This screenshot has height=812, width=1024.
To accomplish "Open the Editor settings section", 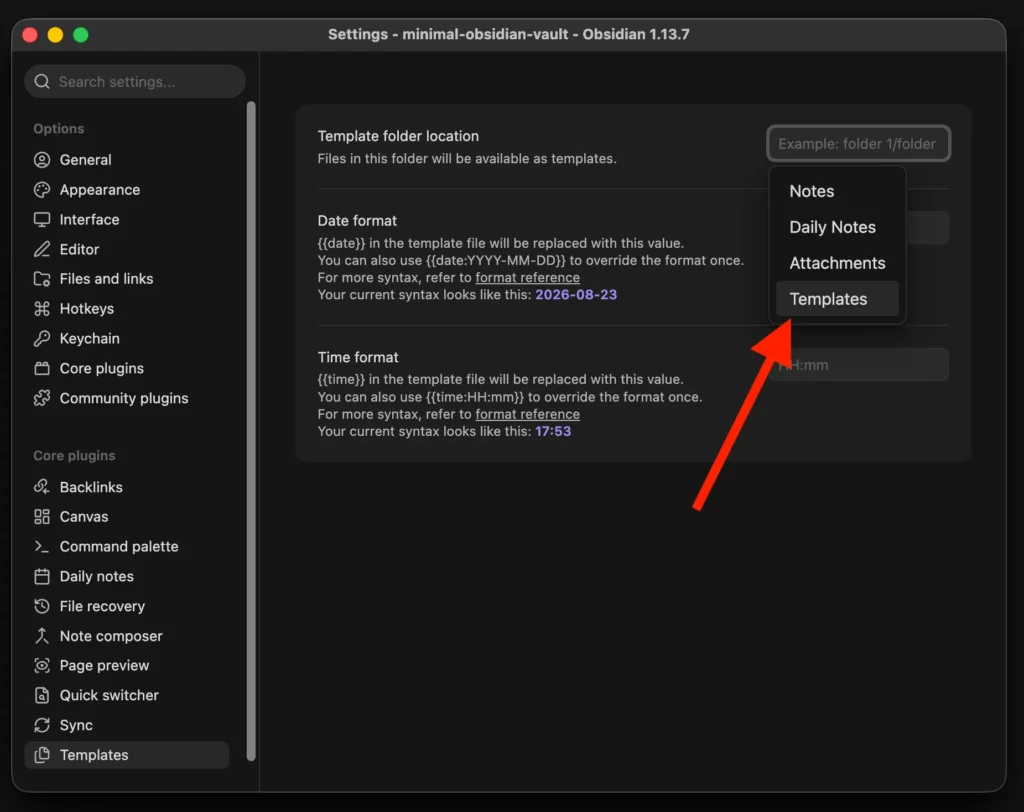I will [x=127, y=249].
